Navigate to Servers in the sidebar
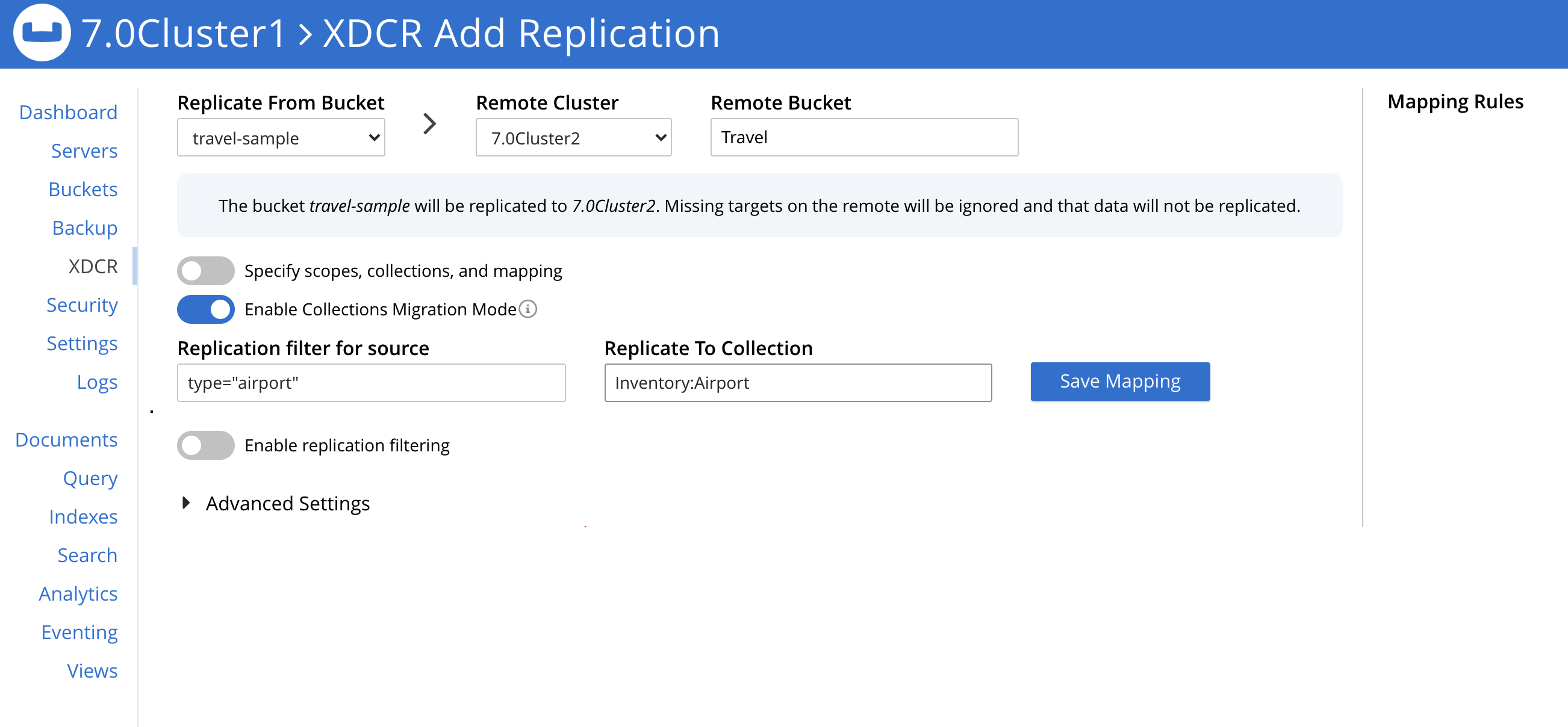The width and height of the screenshot is (1568, 727). [84, 151]
